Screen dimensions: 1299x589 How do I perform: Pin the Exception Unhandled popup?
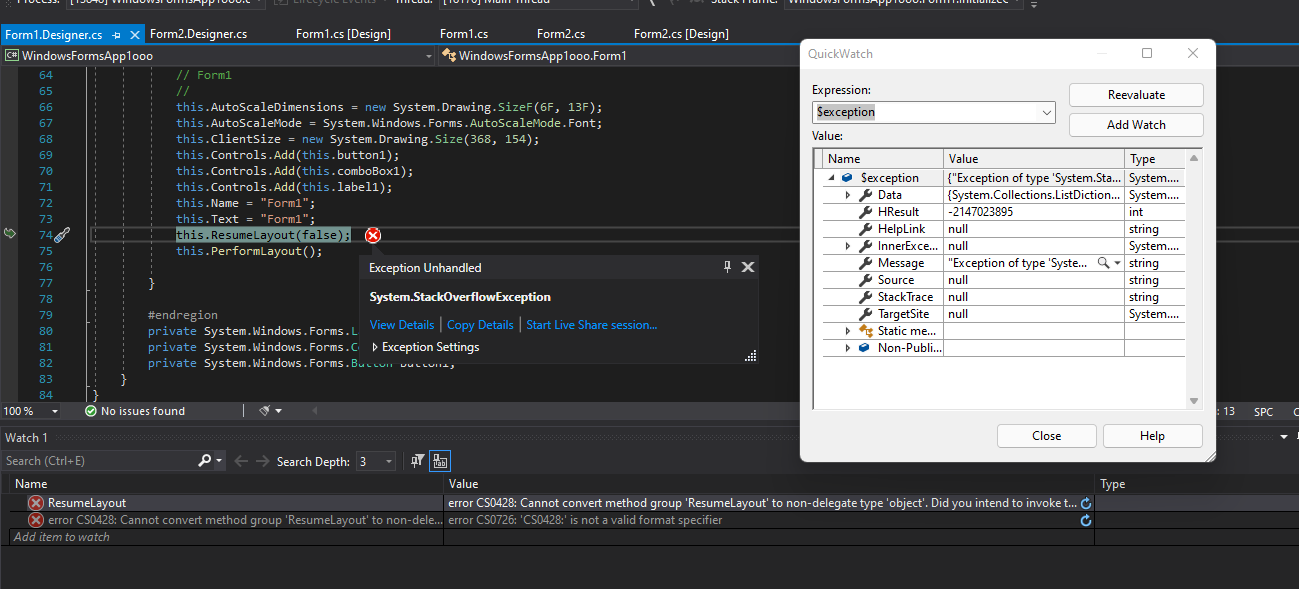pyautogui.click(x=728, y=267)
